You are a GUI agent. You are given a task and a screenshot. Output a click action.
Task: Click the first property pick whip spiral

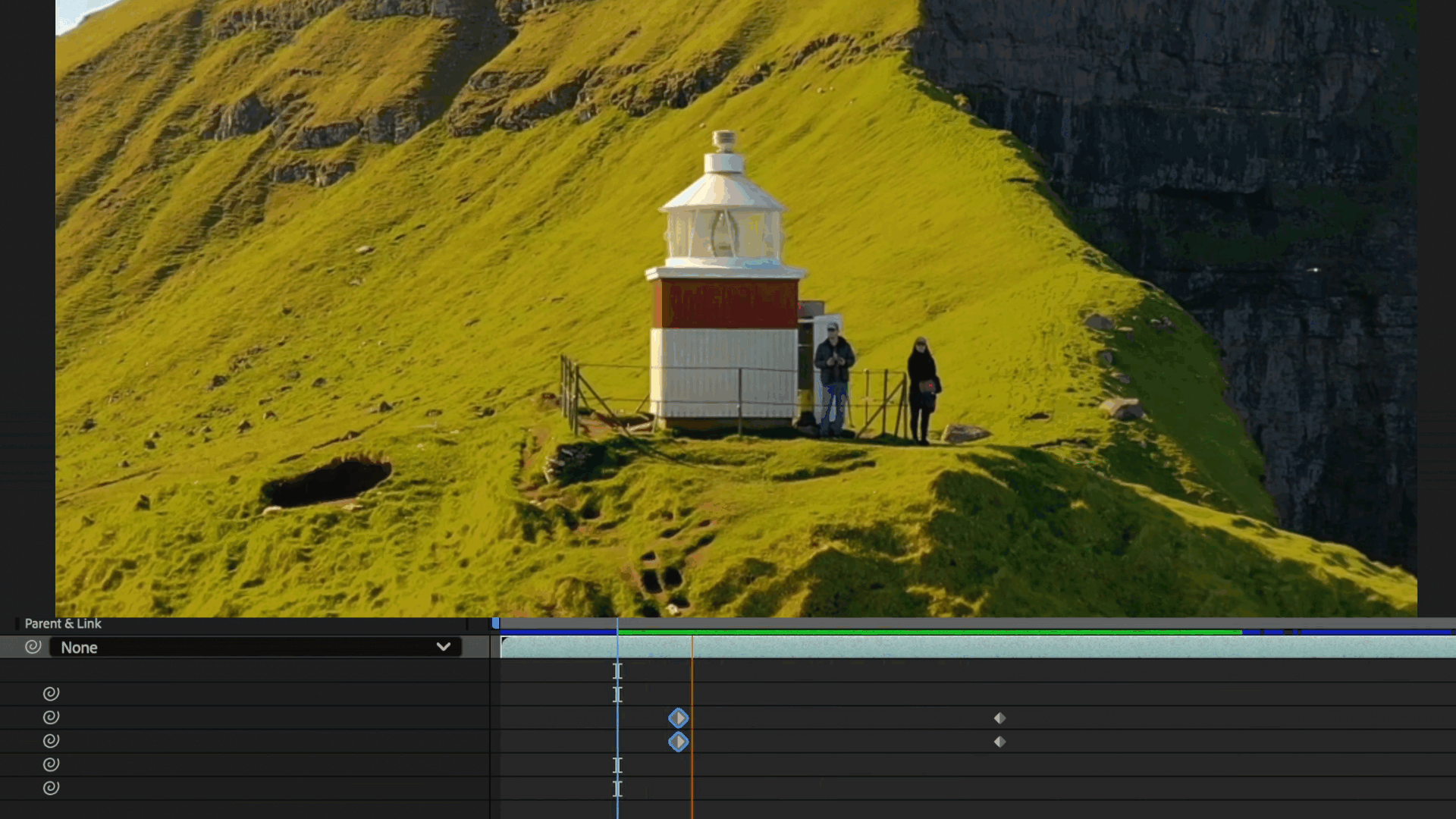point(51,694)
